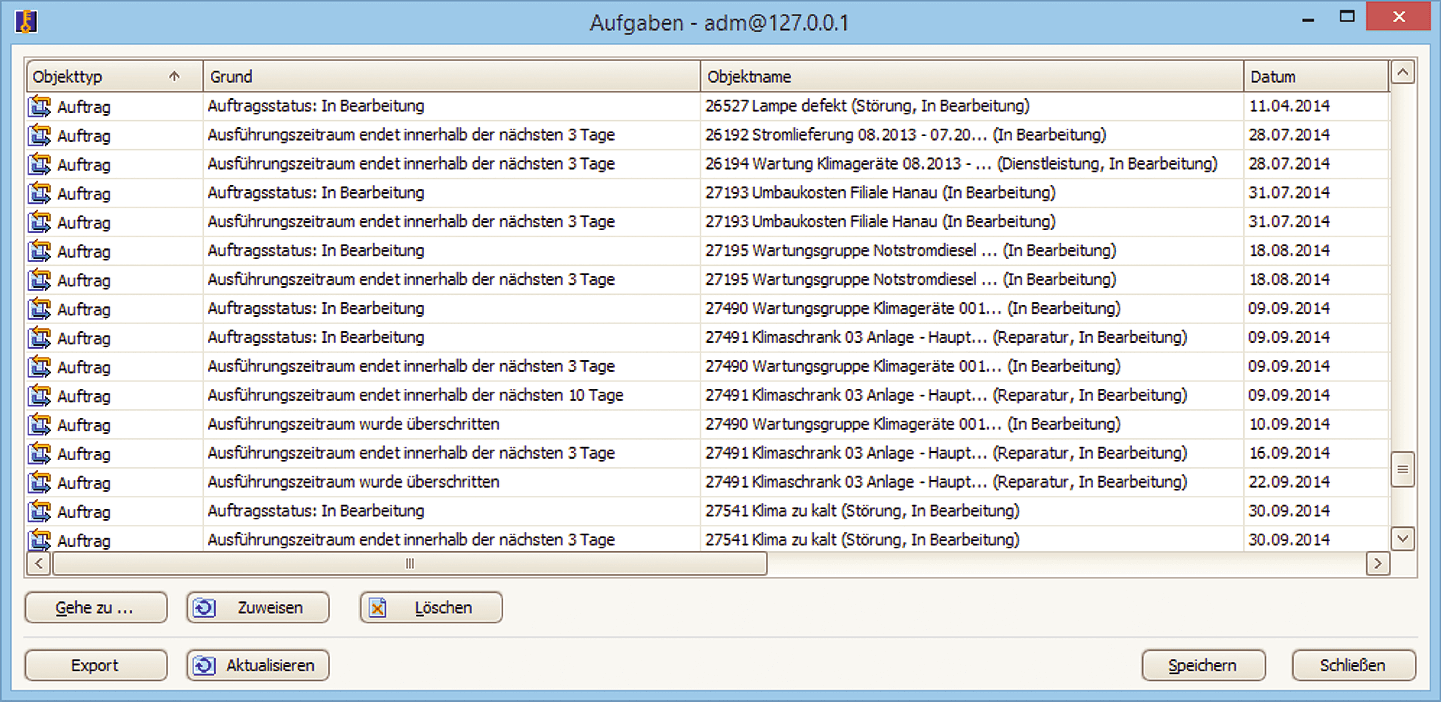Click the Objektname column header
The width and height of the screenshot is (1441, 702).
(970, 76)
